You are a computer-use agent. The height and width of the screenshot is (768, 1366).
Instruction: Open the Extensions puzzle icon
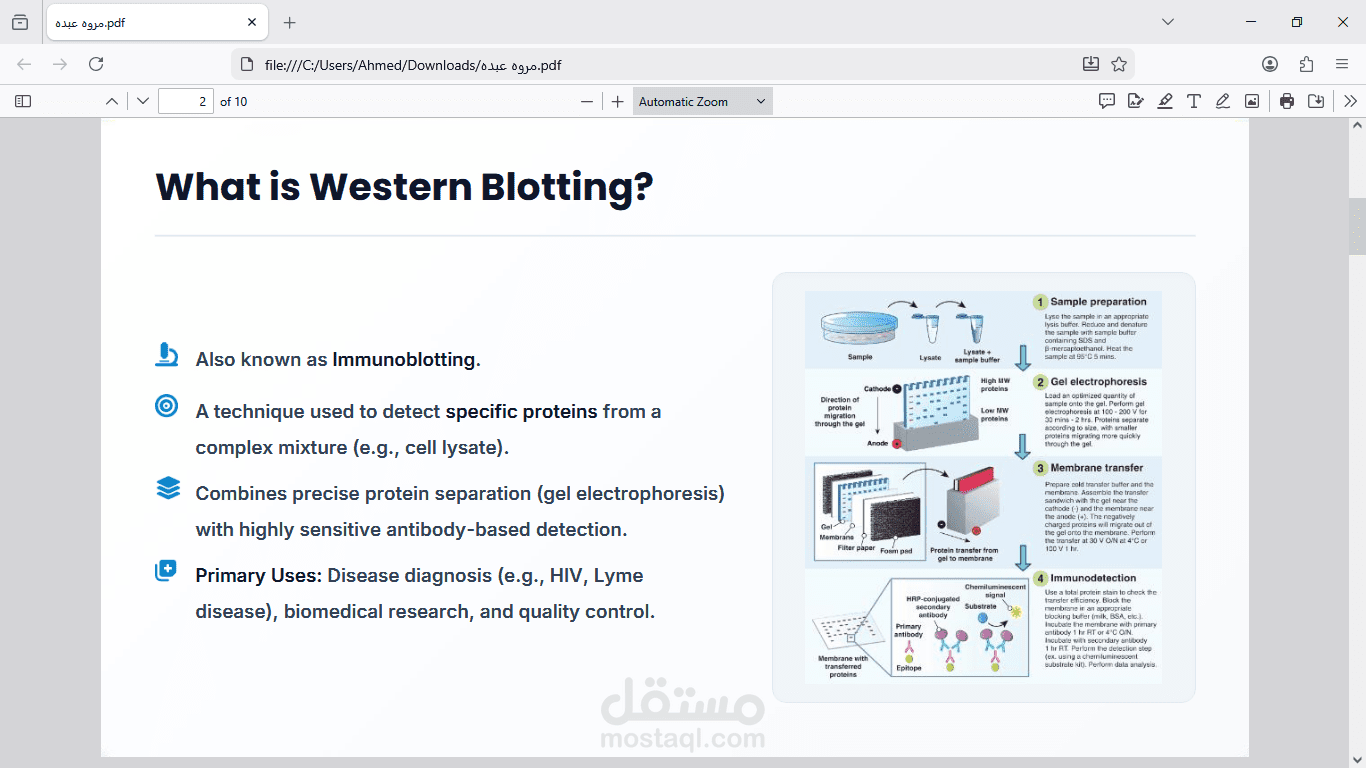(1306, 64)
